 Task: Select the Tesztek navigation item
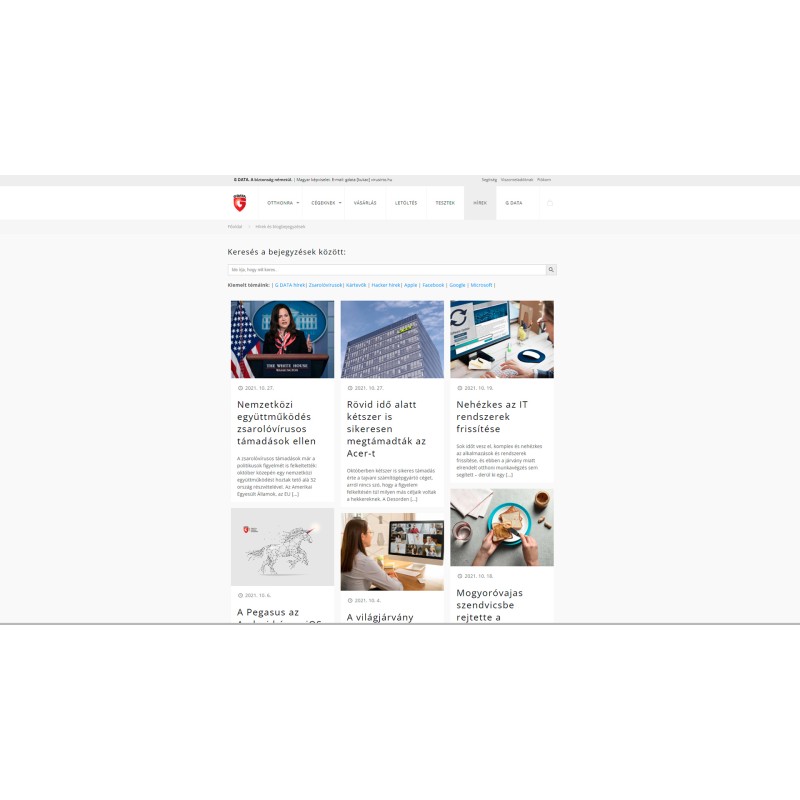pos(445,203)
